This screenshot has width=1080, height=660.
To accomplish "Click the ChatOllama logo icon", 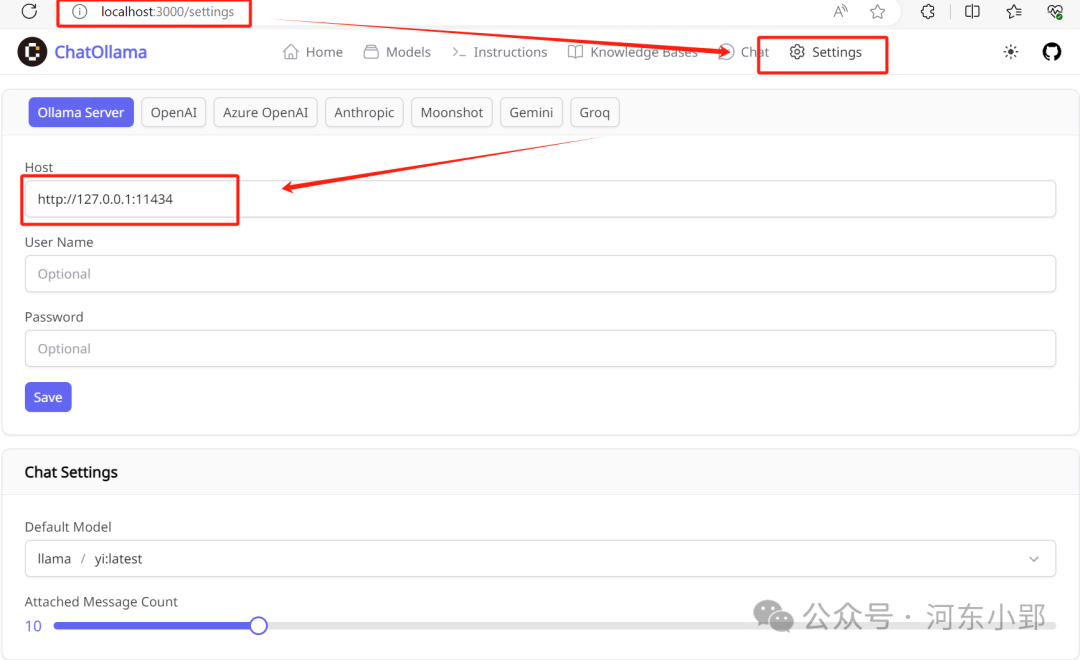I will click(32, 52).
